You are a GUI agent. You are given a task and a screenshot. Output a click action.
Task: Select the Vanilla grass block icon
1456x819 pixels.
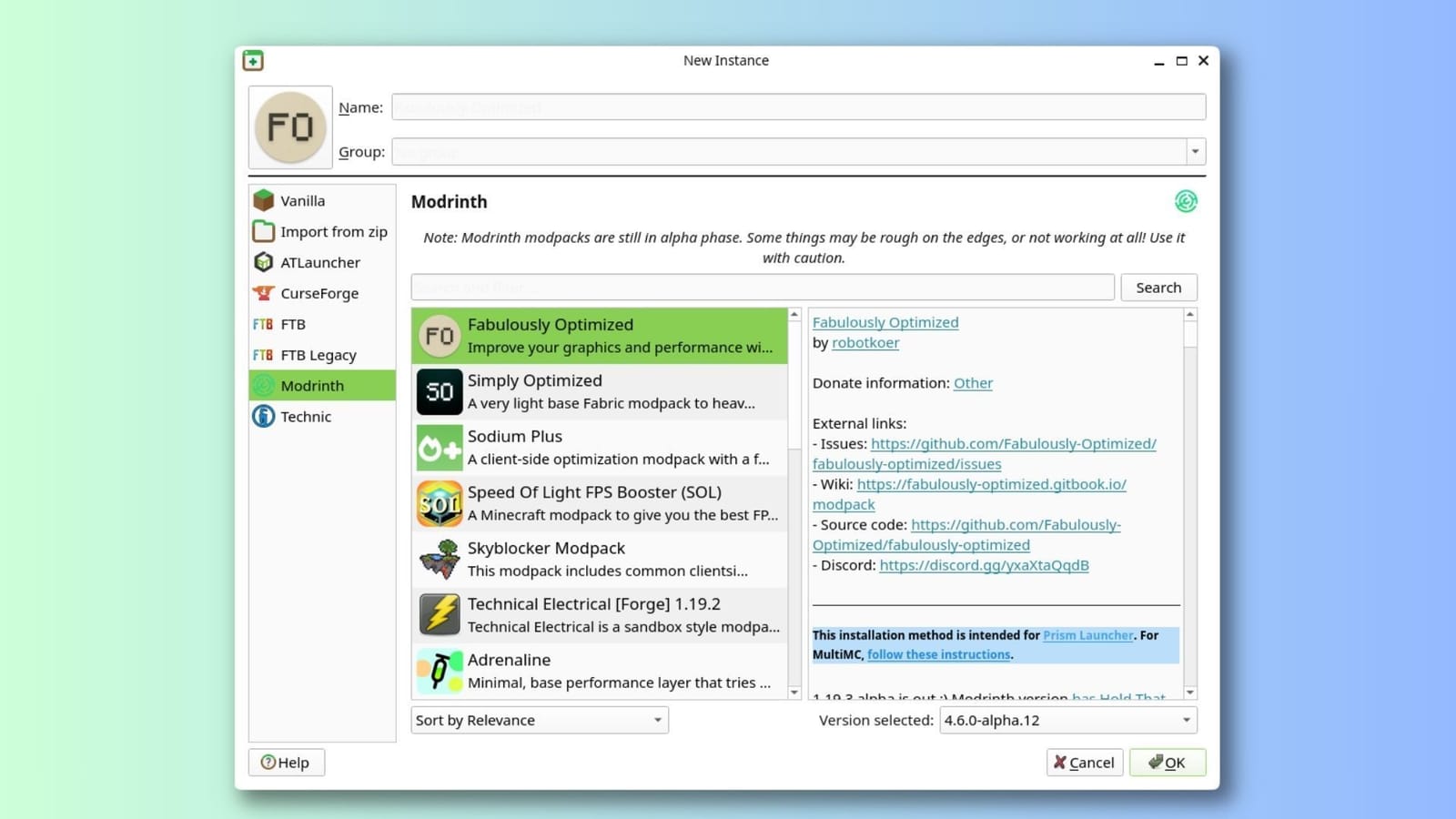pyautogui.click(x=264, y=200)
